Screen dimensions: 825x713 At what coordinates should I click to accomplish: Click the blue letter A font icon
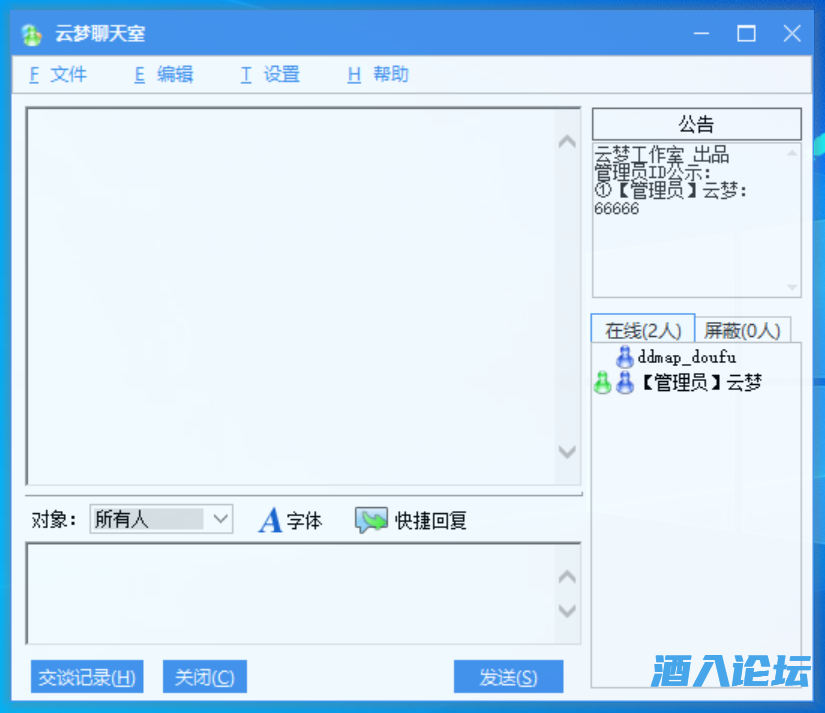click(270, 521)
